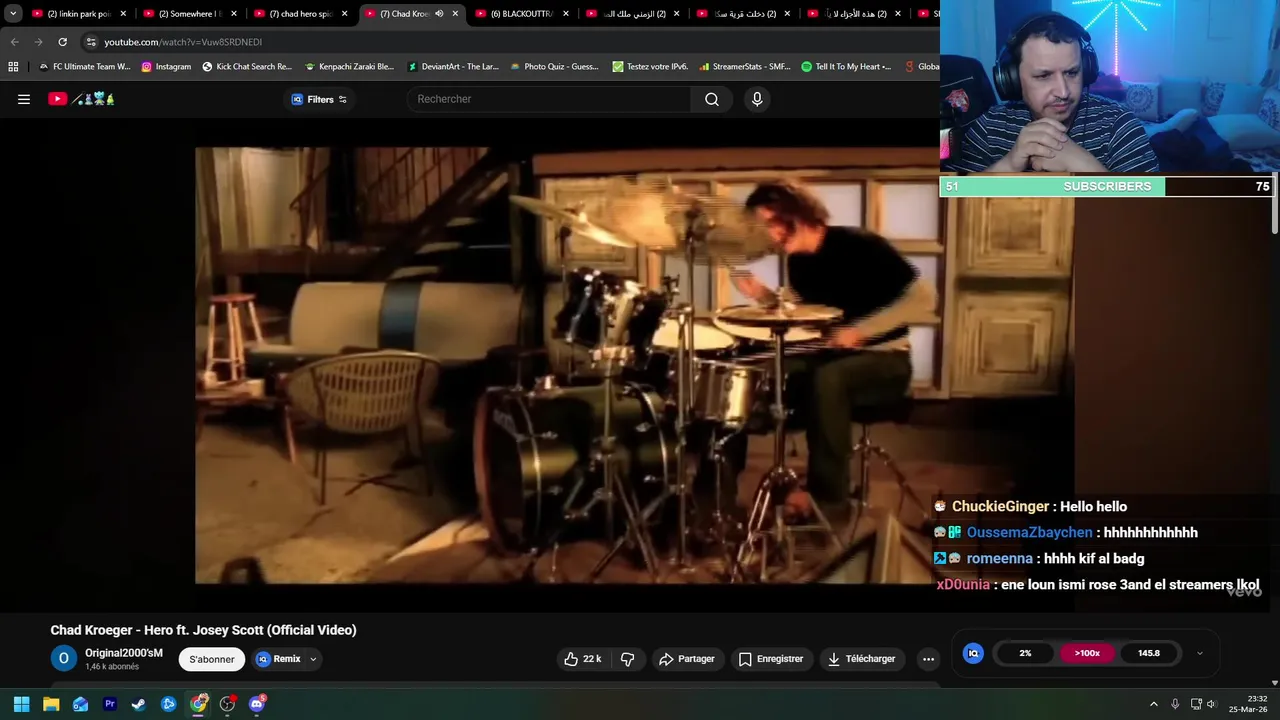Image resolution: width=1280 pixels, height=720 pixels.
Task: Open taskbar microphone tray icon
Action: pos(1175,704)
